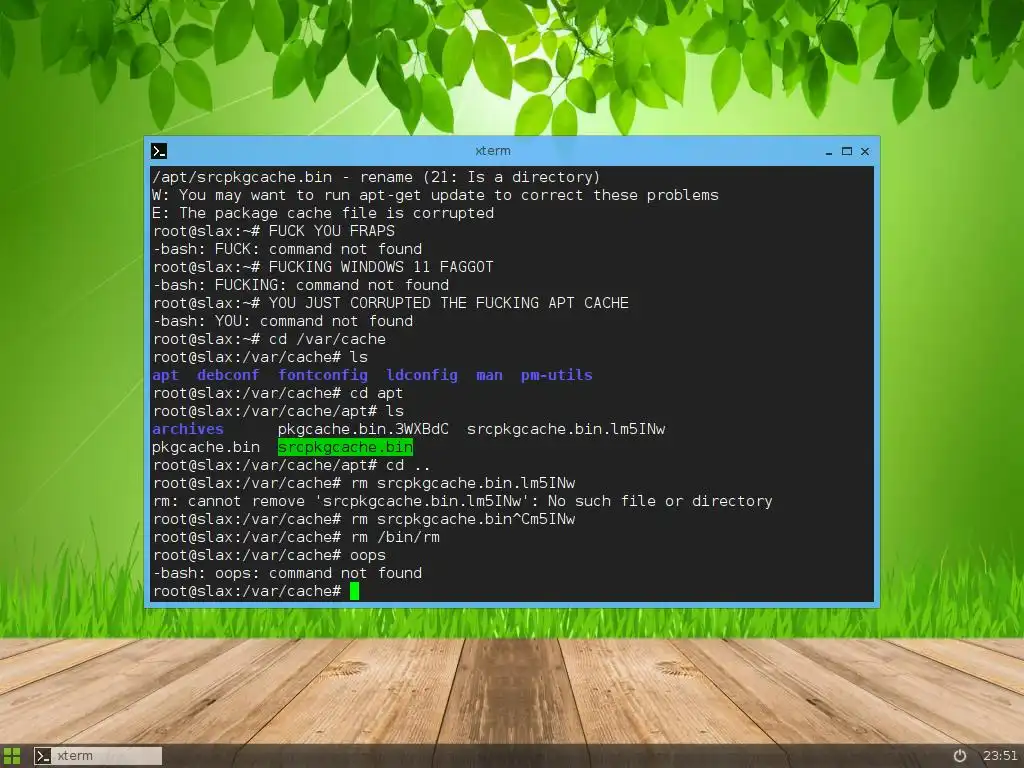
Task: Click the xterm window title text
Action: click(493, 151)
